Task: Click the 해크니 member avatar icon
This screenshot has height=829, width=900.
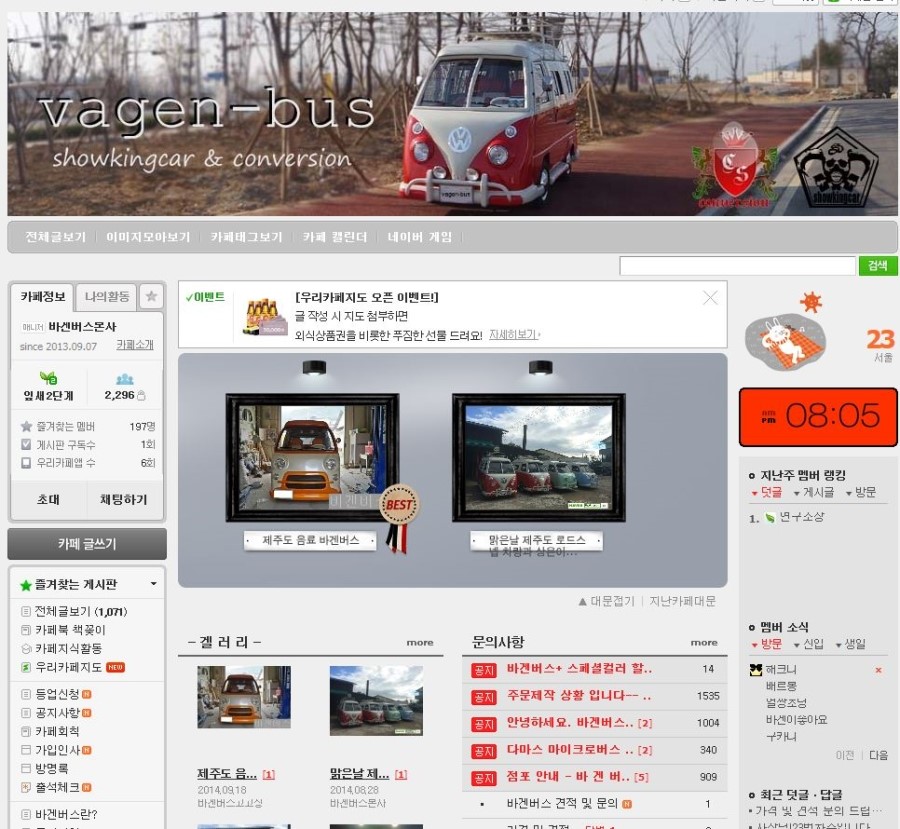Action: 756,669
